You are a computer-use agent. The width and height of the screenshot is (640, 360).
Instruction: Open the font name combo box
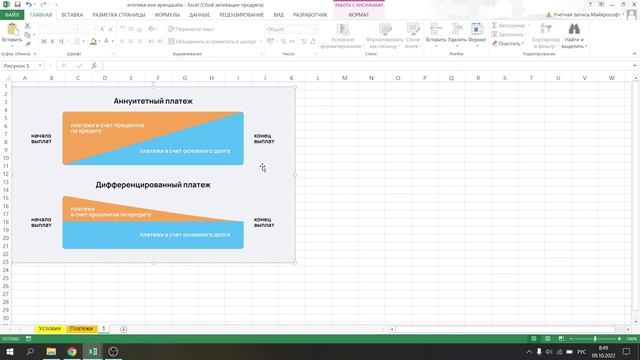(58, 29)
